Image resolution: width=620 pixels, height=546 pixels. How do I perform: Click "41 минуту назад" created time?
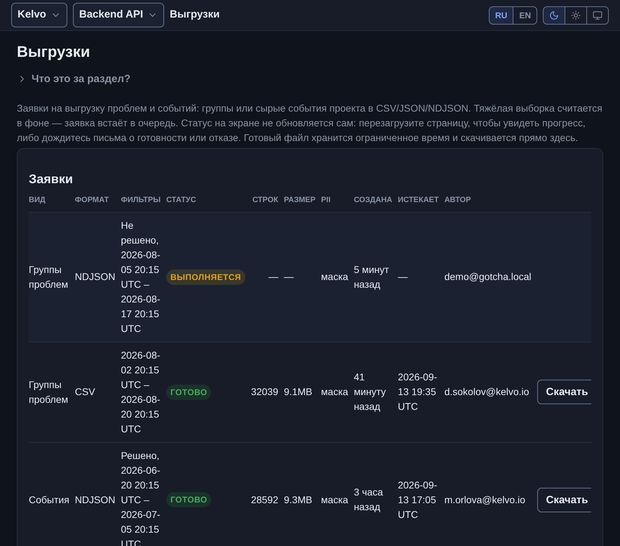(369, 392)
